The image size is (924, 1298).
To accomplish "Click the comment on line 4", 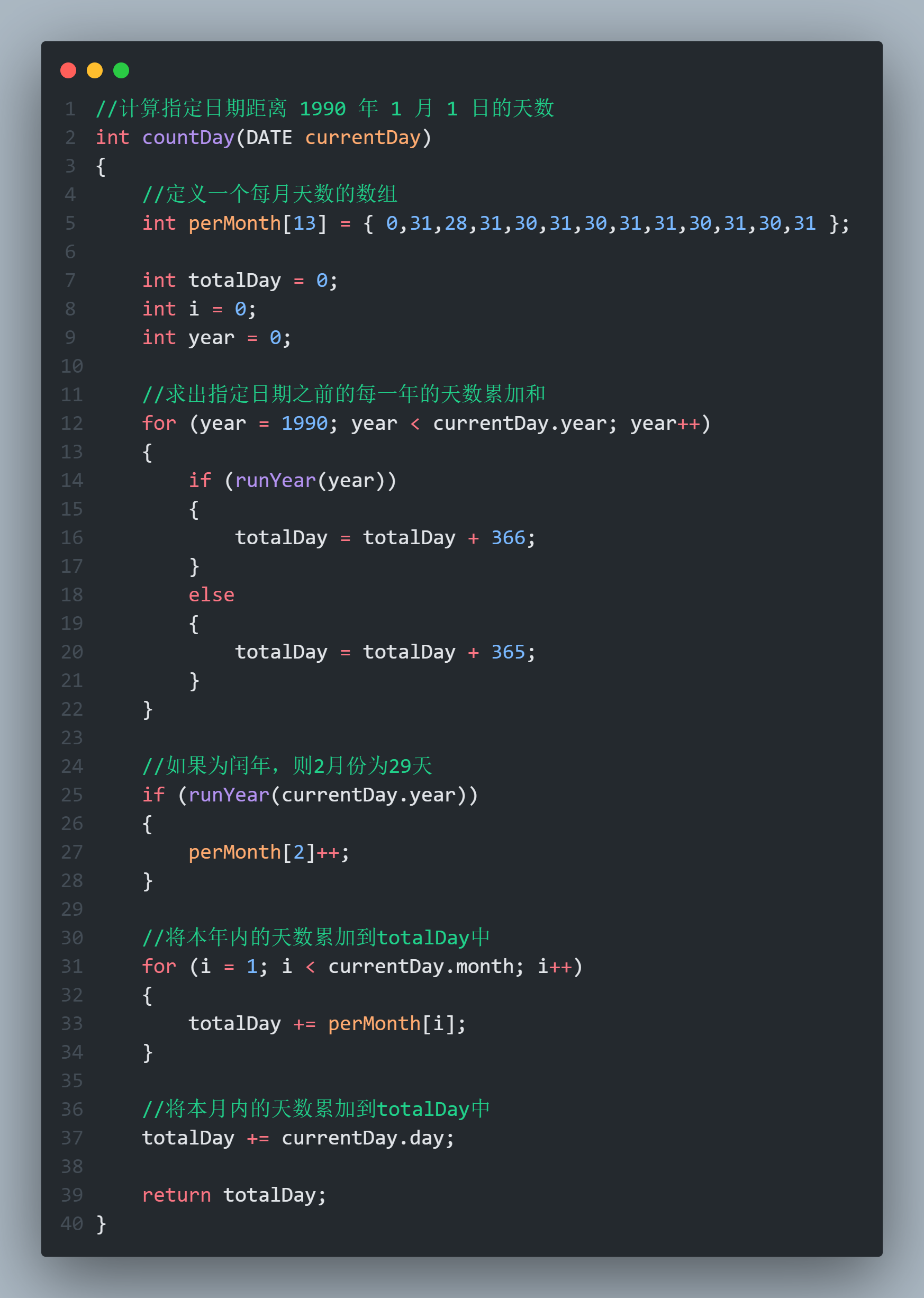I will click(x=270, y=194).
